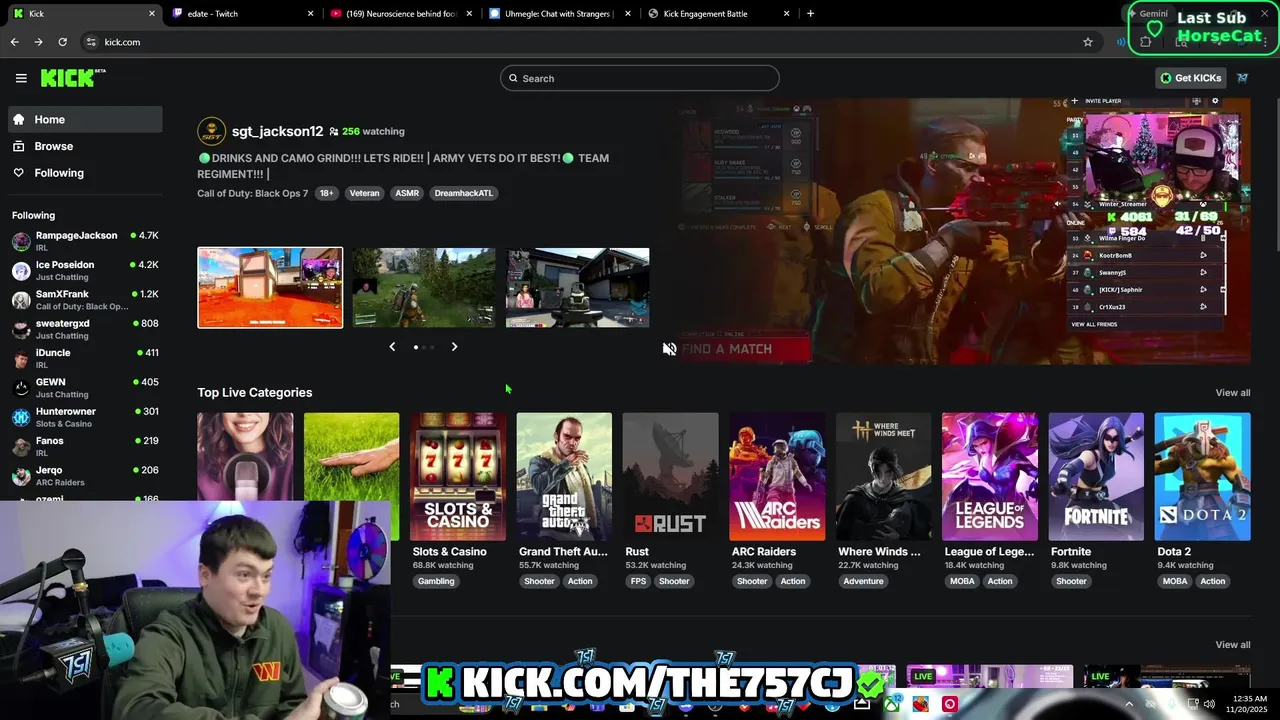This screenshot has height=720, width=1280.
Task: Open Jerqo channel in Following list
Action: [85, 476]
